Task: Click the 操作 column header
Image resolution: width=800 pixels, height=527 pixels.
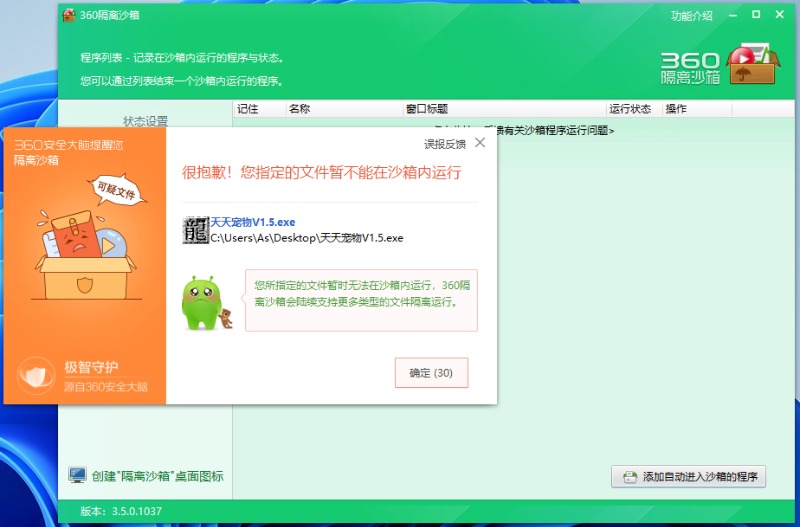Action: pyautogui.click(x=676, y=109)
